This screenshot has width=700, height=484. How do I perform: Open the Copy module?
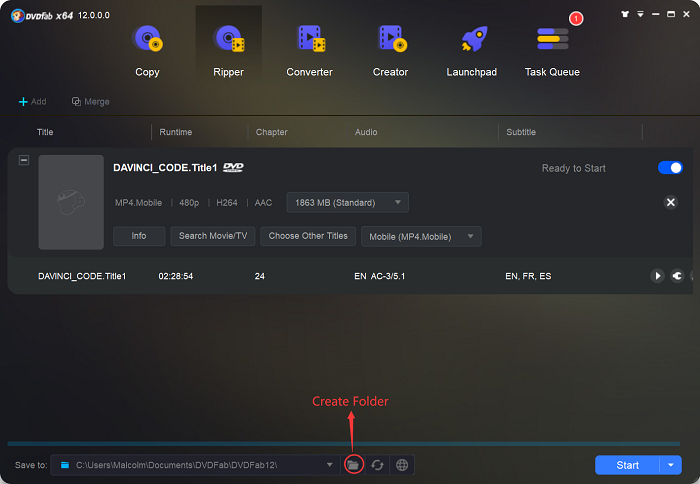click(147, 51)
